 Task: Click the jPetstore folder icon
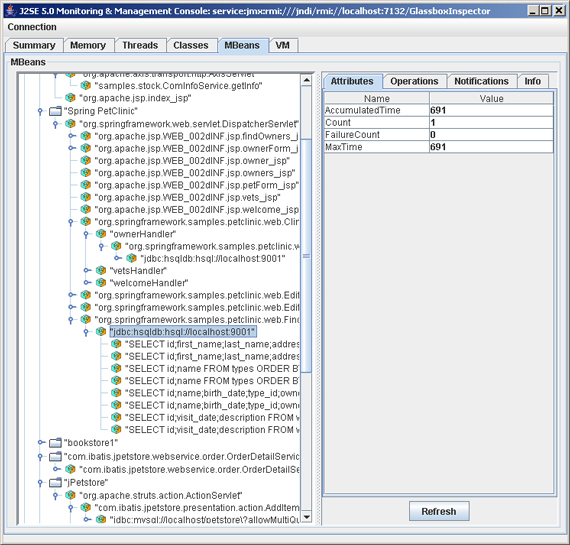[55, 483]
